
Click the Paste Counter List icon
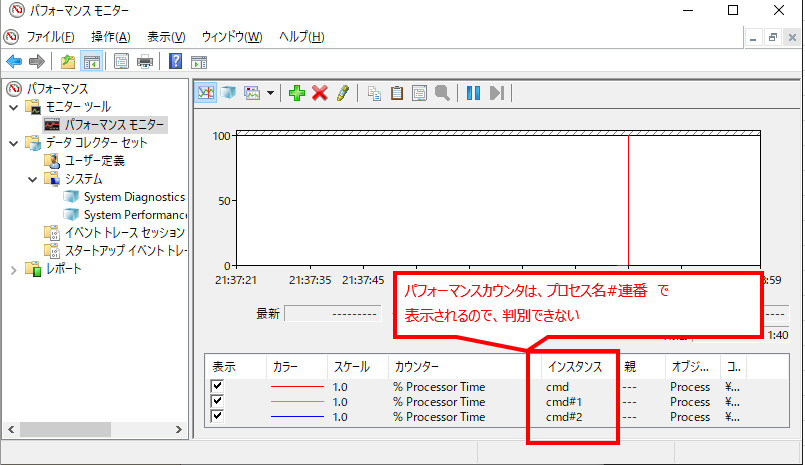point(396,93)
